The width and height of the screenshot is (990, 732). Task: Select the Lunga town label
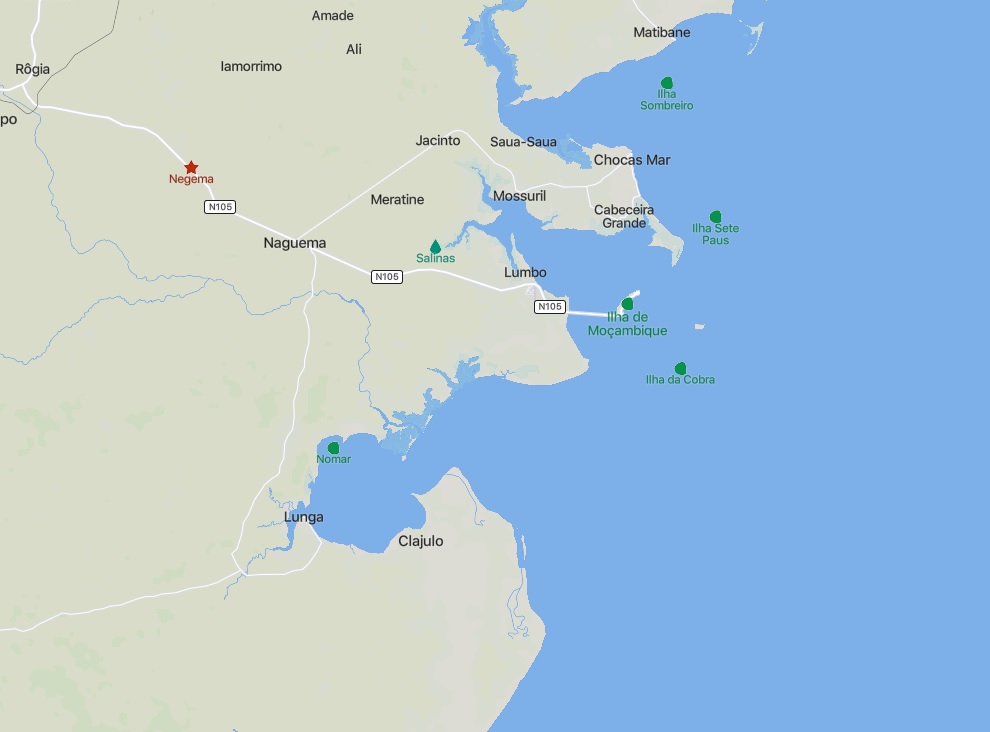pyautogui.click(x=304, y=517)
